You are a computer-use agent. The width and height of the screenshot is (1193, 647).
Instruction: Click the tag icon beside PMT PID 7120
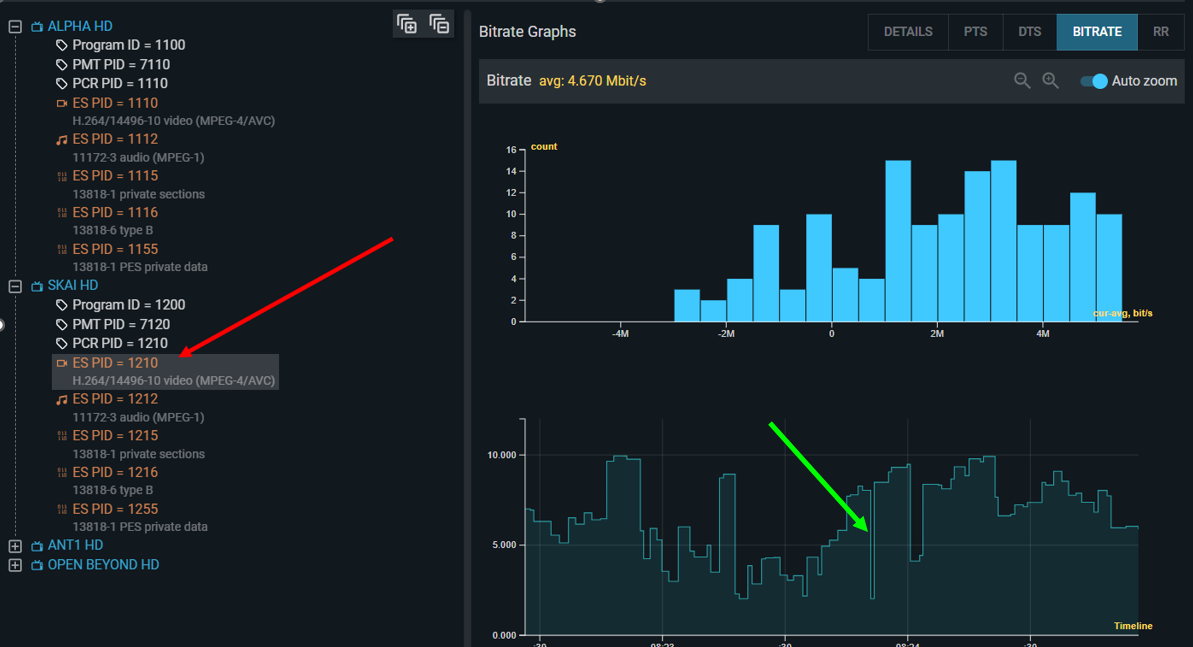coord(62,324)
